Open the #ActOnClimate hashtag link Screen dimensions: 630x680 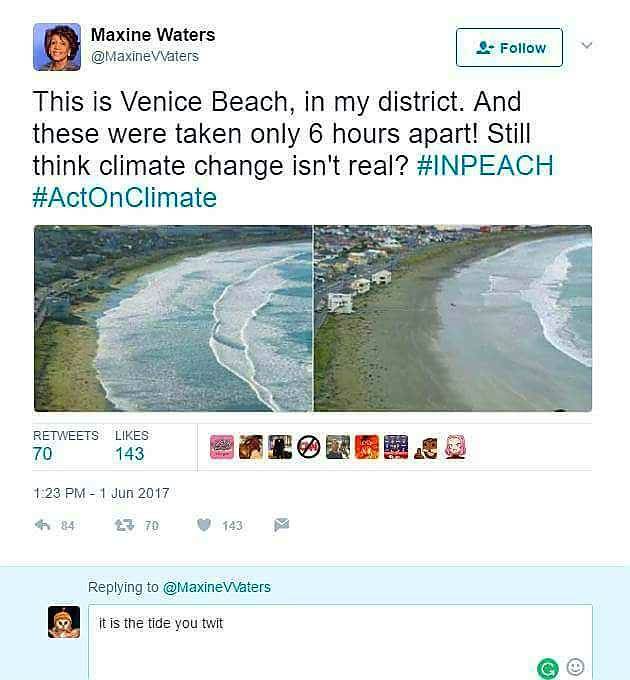[x=125, y=197]
